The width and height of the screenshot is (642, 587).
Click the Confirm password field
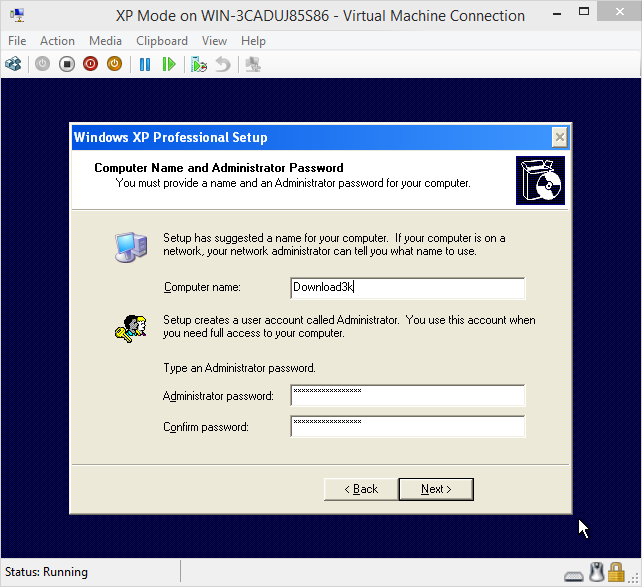point(407,427)
